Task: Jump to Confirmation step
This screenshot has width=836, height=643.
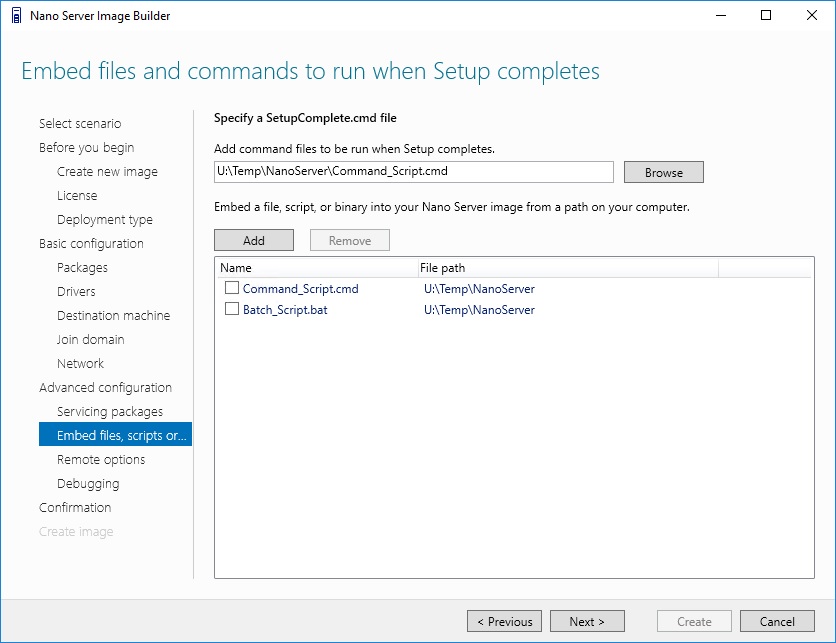Action: click(75, 508)
